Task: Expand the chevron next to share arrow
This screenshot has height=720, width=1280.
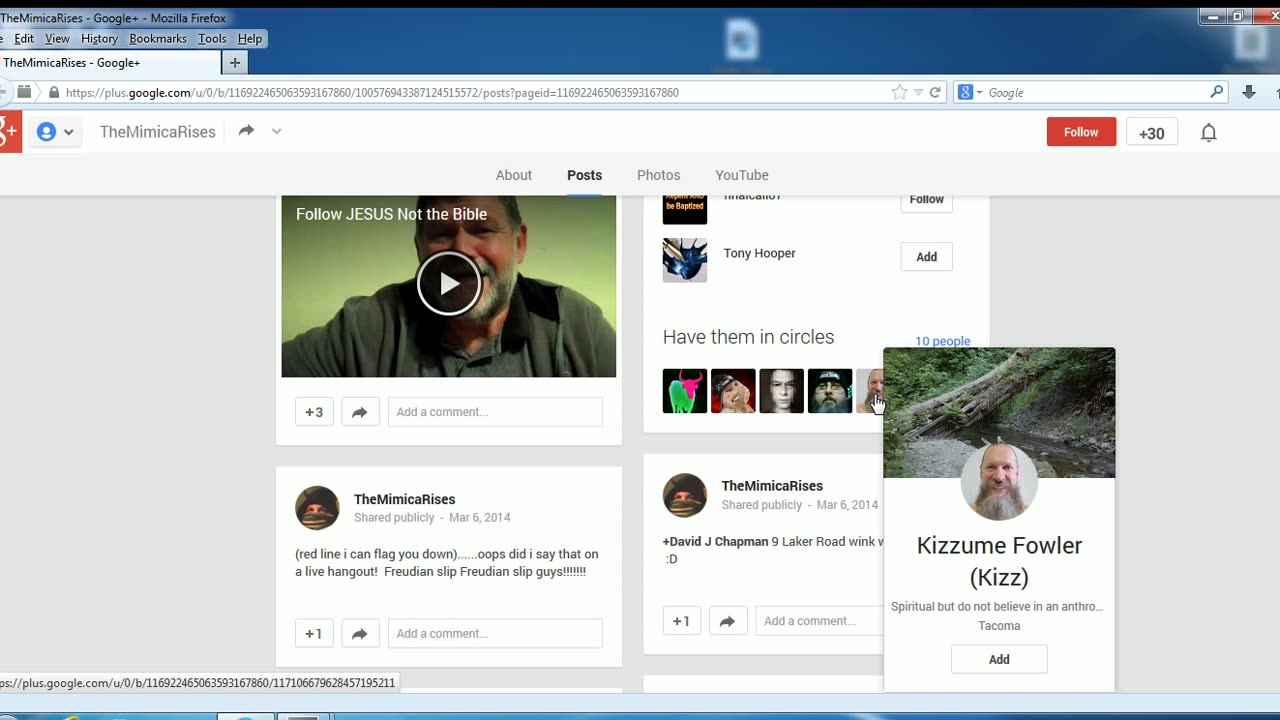Action: [277, 131]
